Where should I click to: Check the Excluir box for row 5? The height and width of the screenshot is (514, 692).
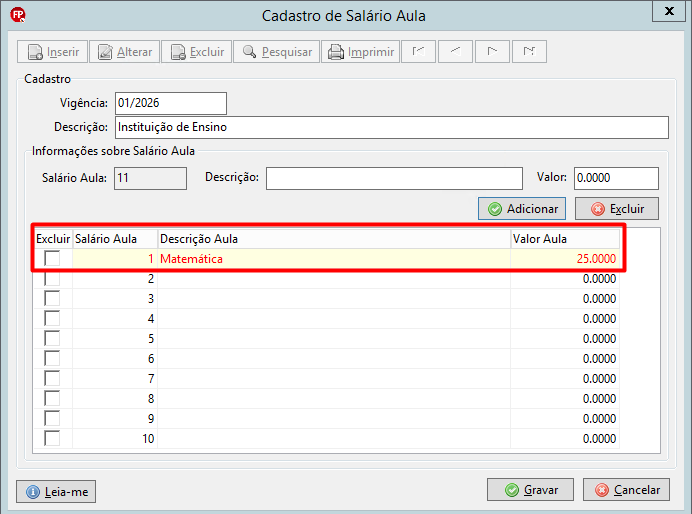pyautogui.click(x=52, y=338)
